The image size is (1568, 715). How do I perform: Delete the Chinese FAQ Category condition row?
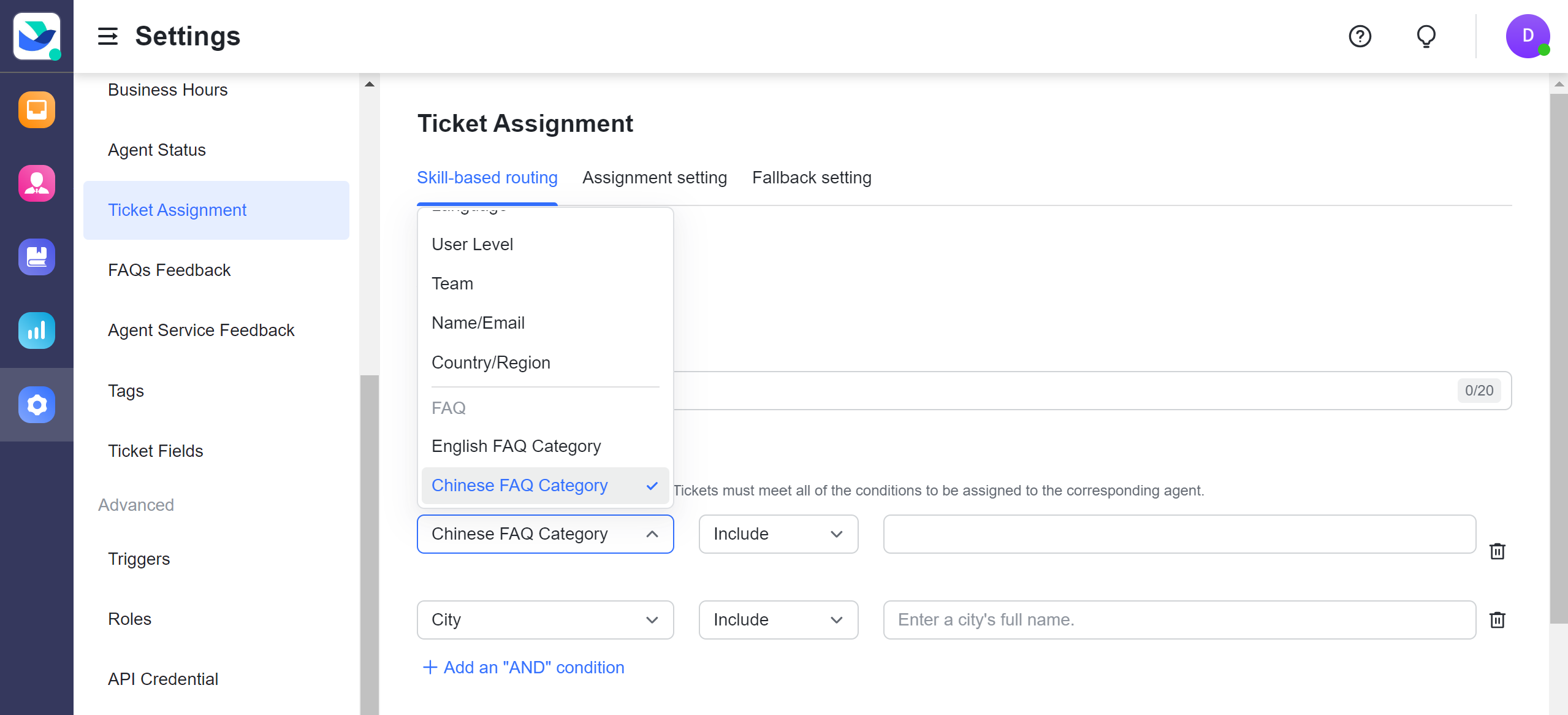coord(1498,551)
